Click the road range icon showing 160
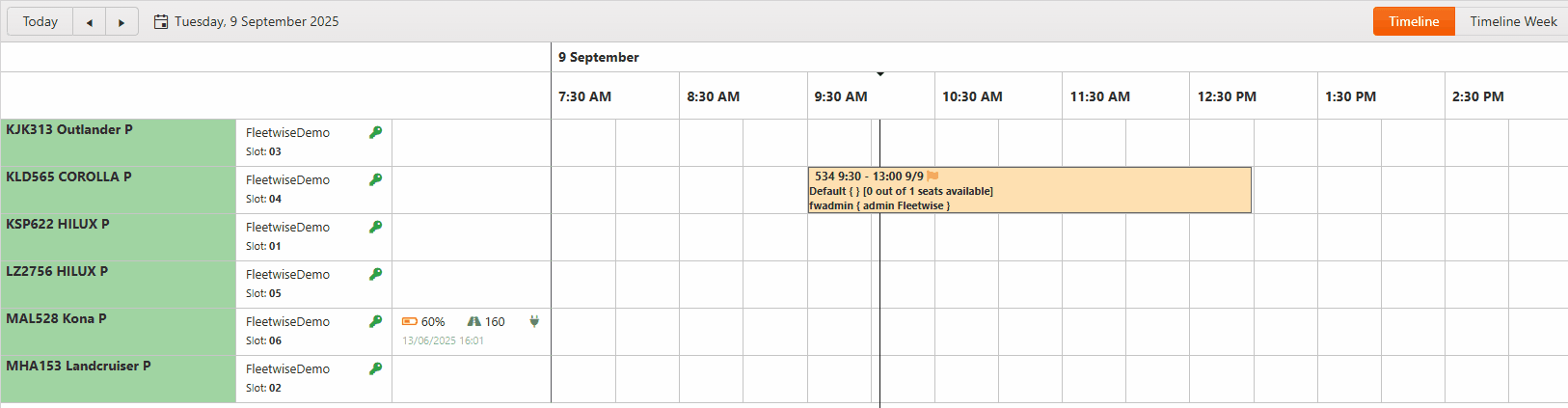This screenshot has width=1568, height=408. 473,322
